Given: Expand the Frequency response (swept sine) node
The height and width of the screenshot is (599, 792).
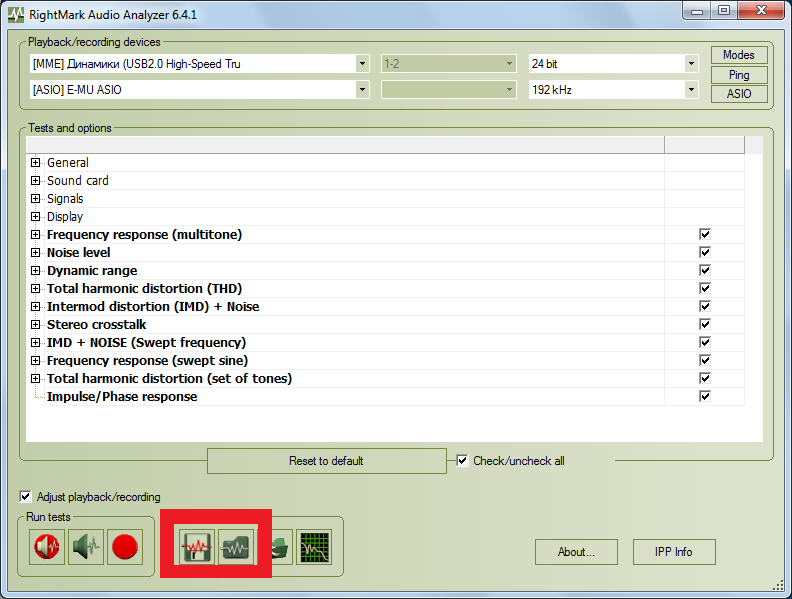Looking at the screenshot, I should point(35,361).
